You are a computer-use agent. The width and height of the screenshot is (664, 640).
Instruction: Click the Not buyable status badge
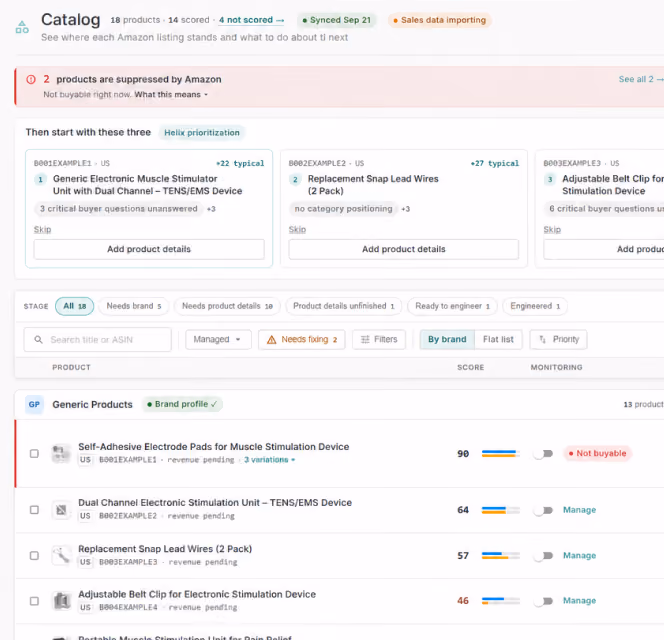(x=598, y=454)
